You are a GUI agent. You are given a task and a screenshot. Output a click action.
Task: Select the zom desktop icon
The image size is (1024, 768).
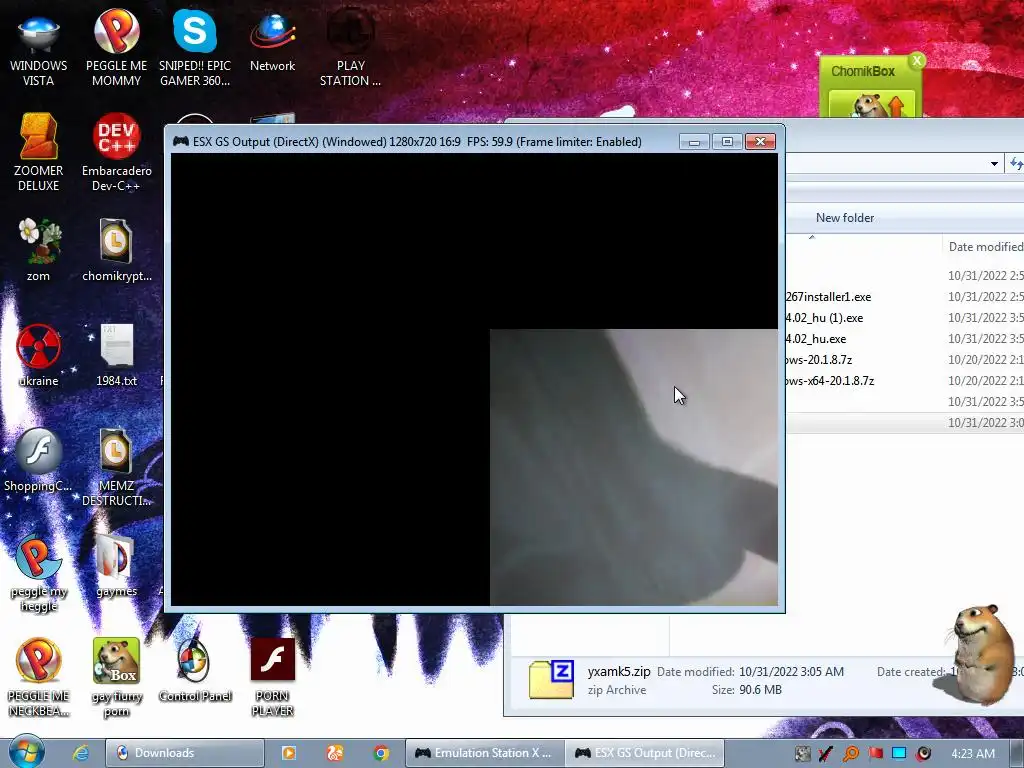coord(39,250)
